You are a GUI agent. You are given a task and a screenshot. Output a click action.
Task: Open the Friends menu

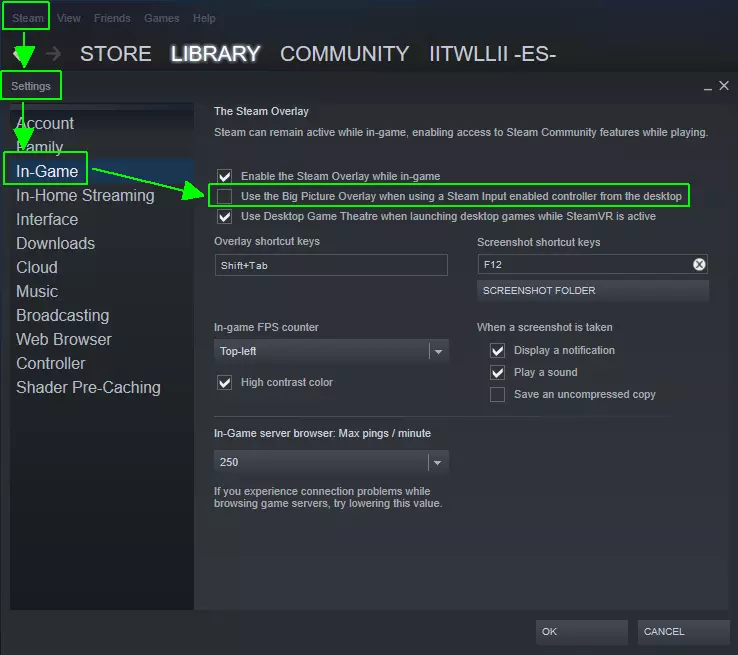pyautogui.click(x=112, y=18)
